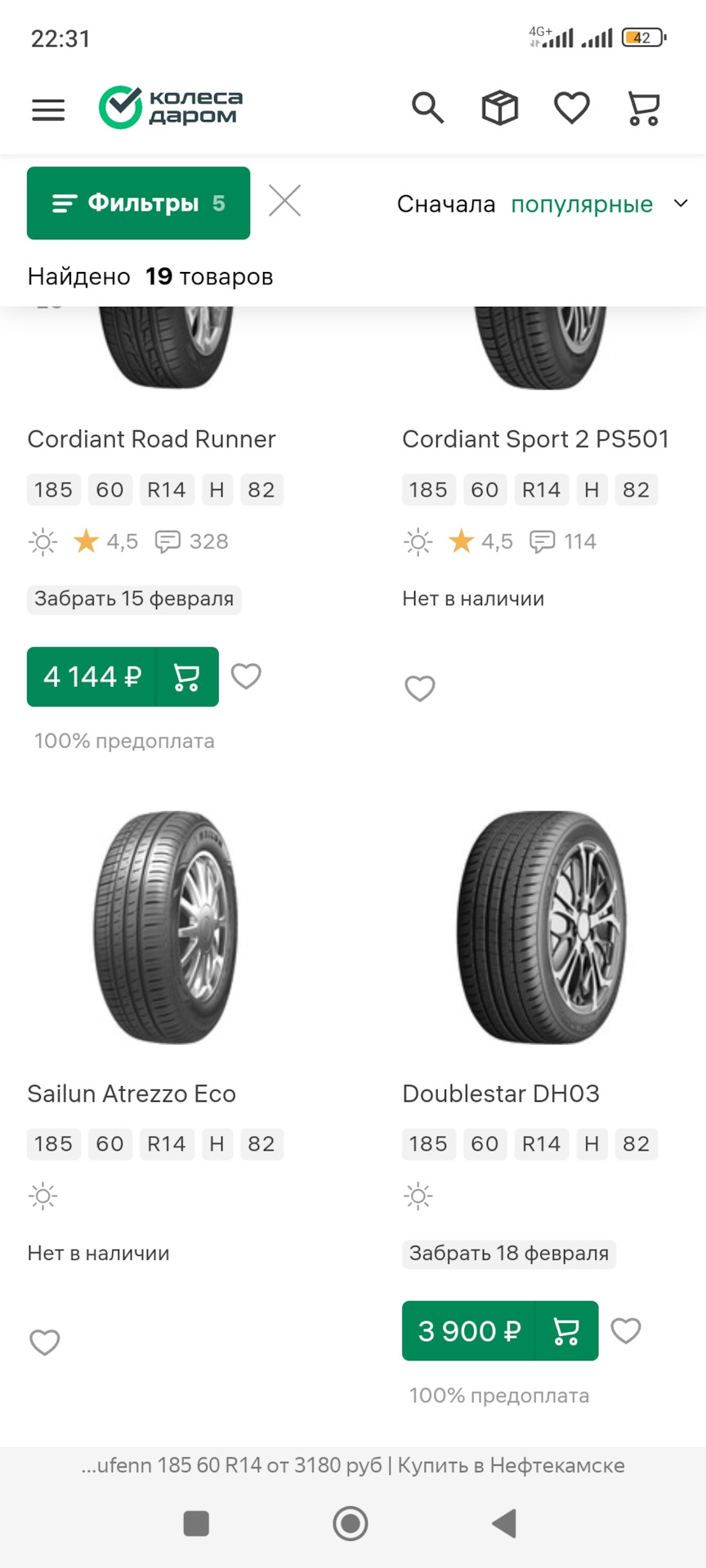Favorite the Sailun Atrezzo Eco tire
Screen dimensions: 706x1568
pos(45,1343)
